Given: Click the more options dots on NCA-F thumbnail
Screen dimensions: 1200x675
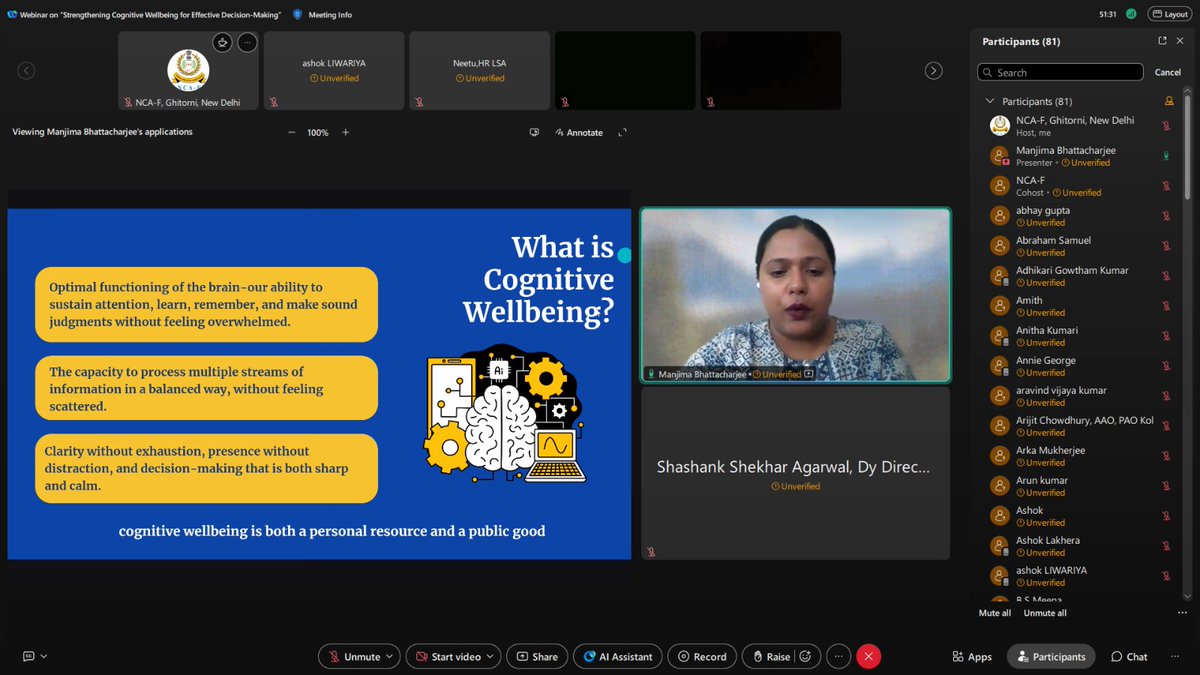Looking at the screenshot, I should (x=247, y=42).
